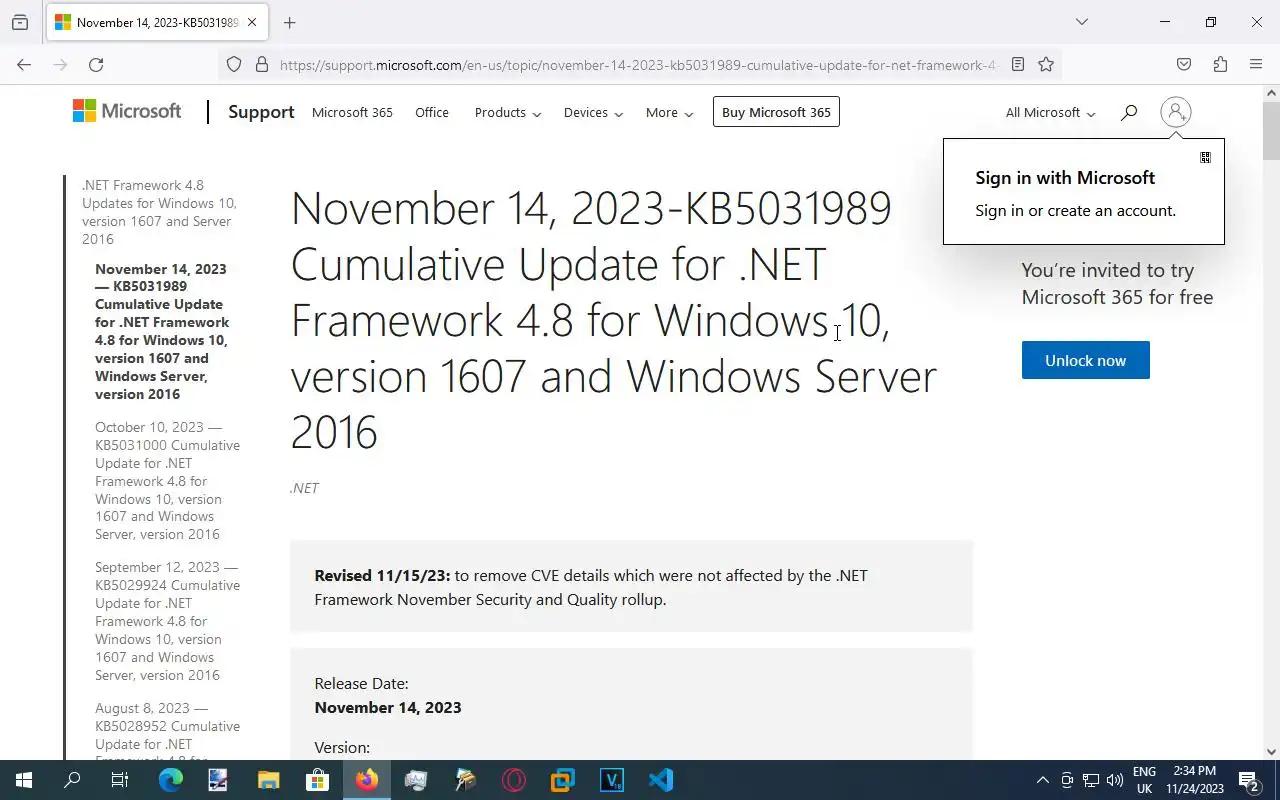This screenshot has height=800, width=1280.
Task: Open the Extensions puzzle icon
Action: 1220,64
